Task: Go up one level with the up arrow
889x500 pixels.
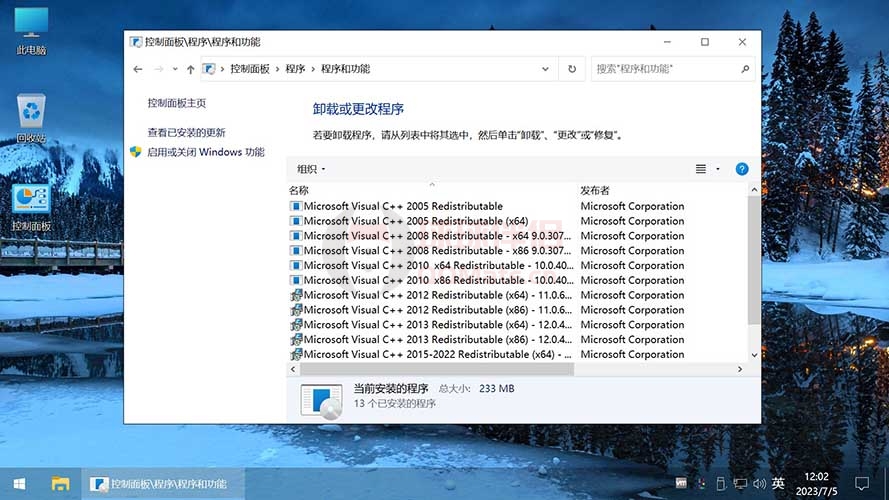Action: click(x=190, y=69)
